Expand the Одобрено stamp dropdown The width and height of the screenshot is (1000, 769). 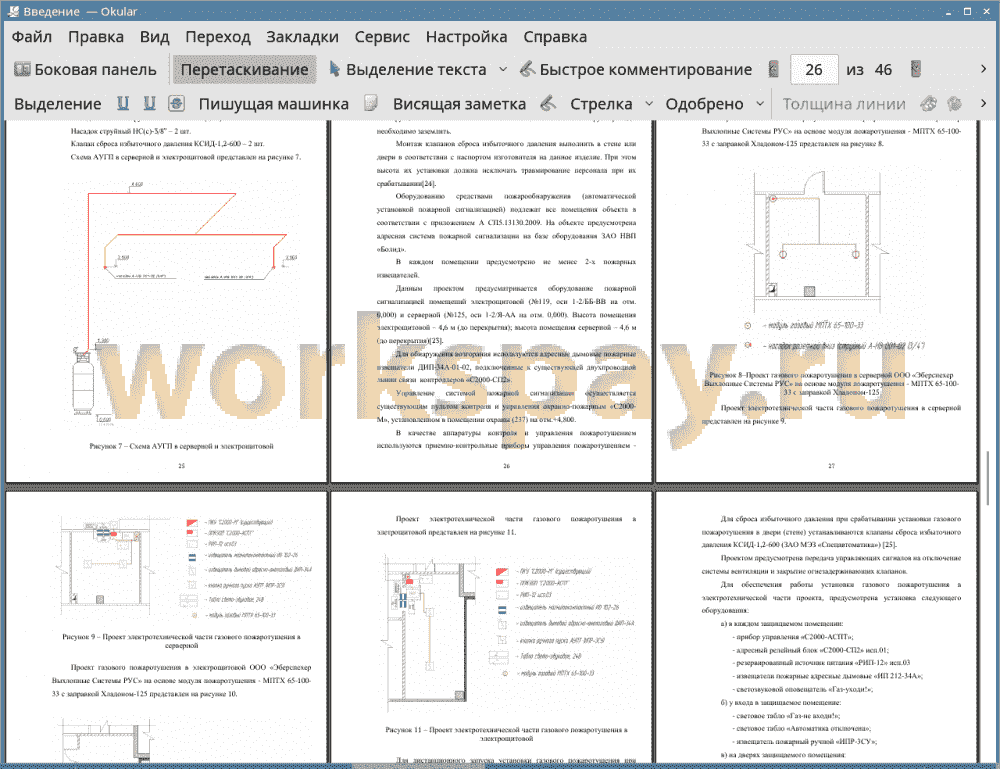[760, 103]
